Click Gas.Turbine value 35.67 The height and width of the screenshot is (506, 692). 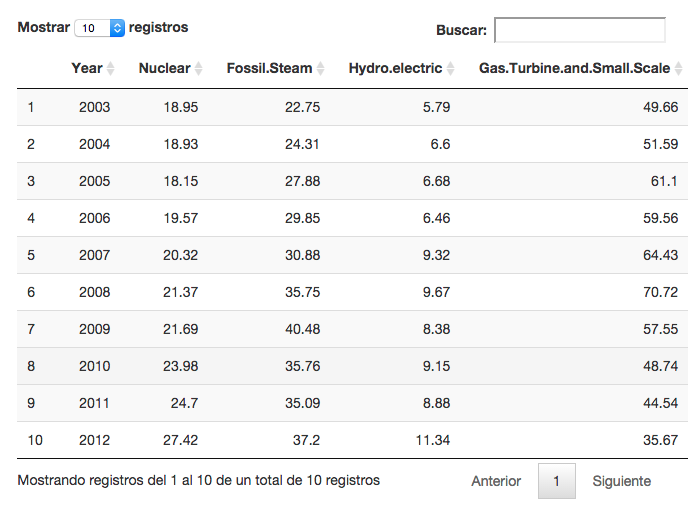tap(660, 441)
